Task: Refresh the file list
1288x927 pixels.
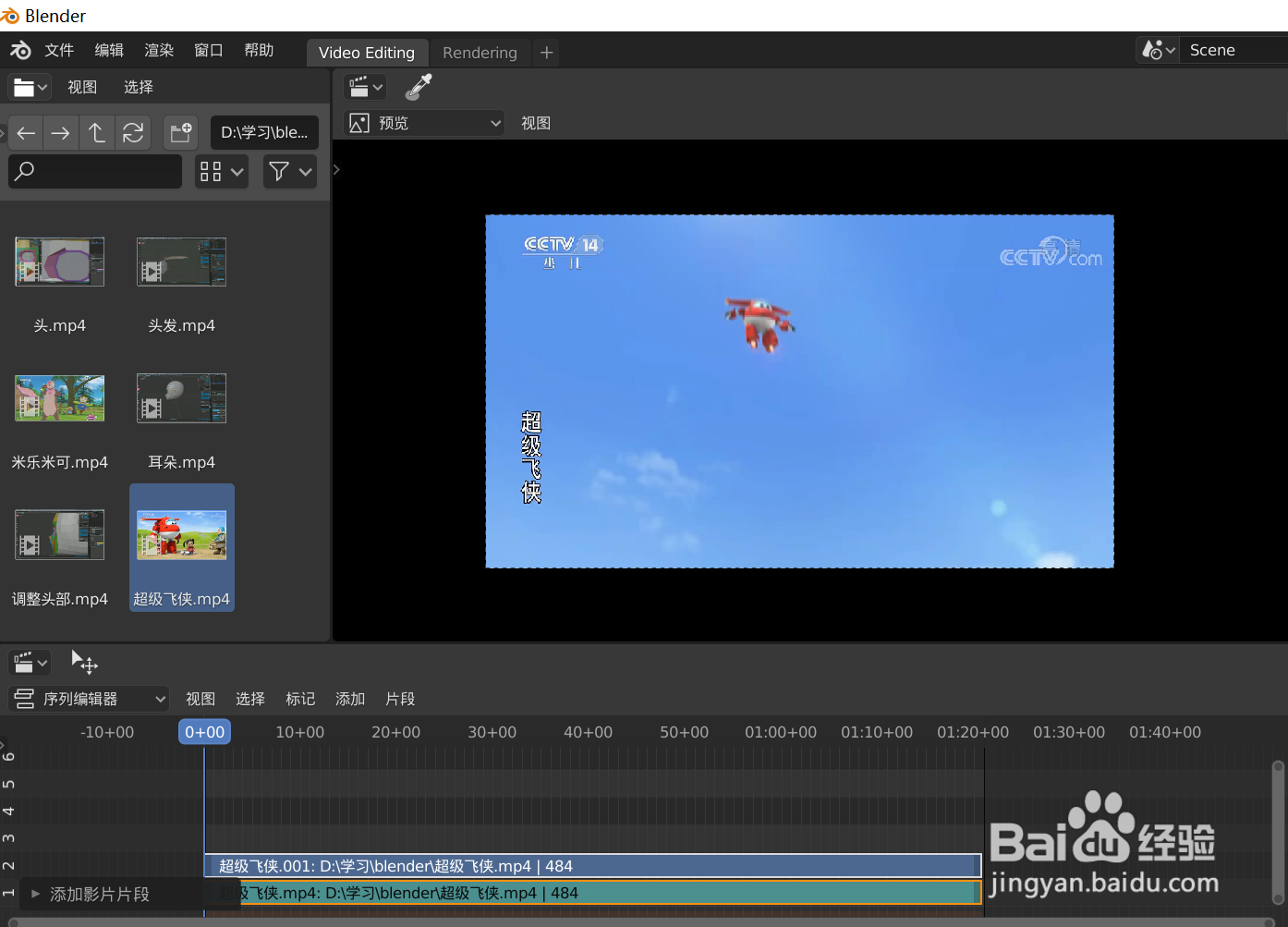Action: click(133, 133)
